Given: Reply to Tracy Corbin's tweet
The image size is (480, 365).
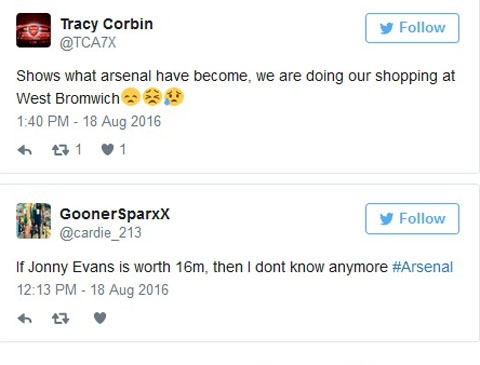Looking at the screenshot, I should (25, 150).
